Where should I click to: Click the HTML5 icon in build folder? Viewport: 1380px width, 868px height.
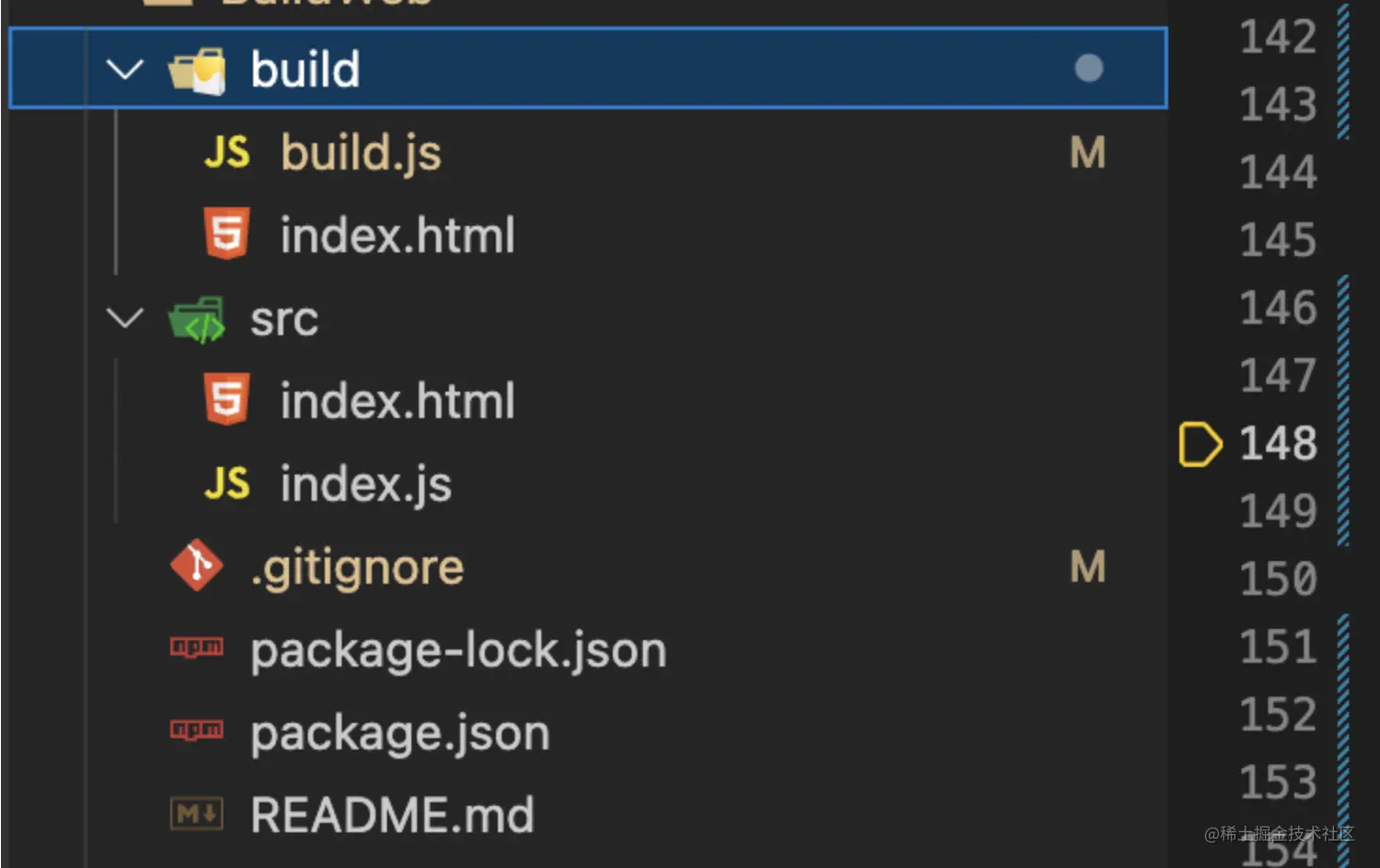227,233
